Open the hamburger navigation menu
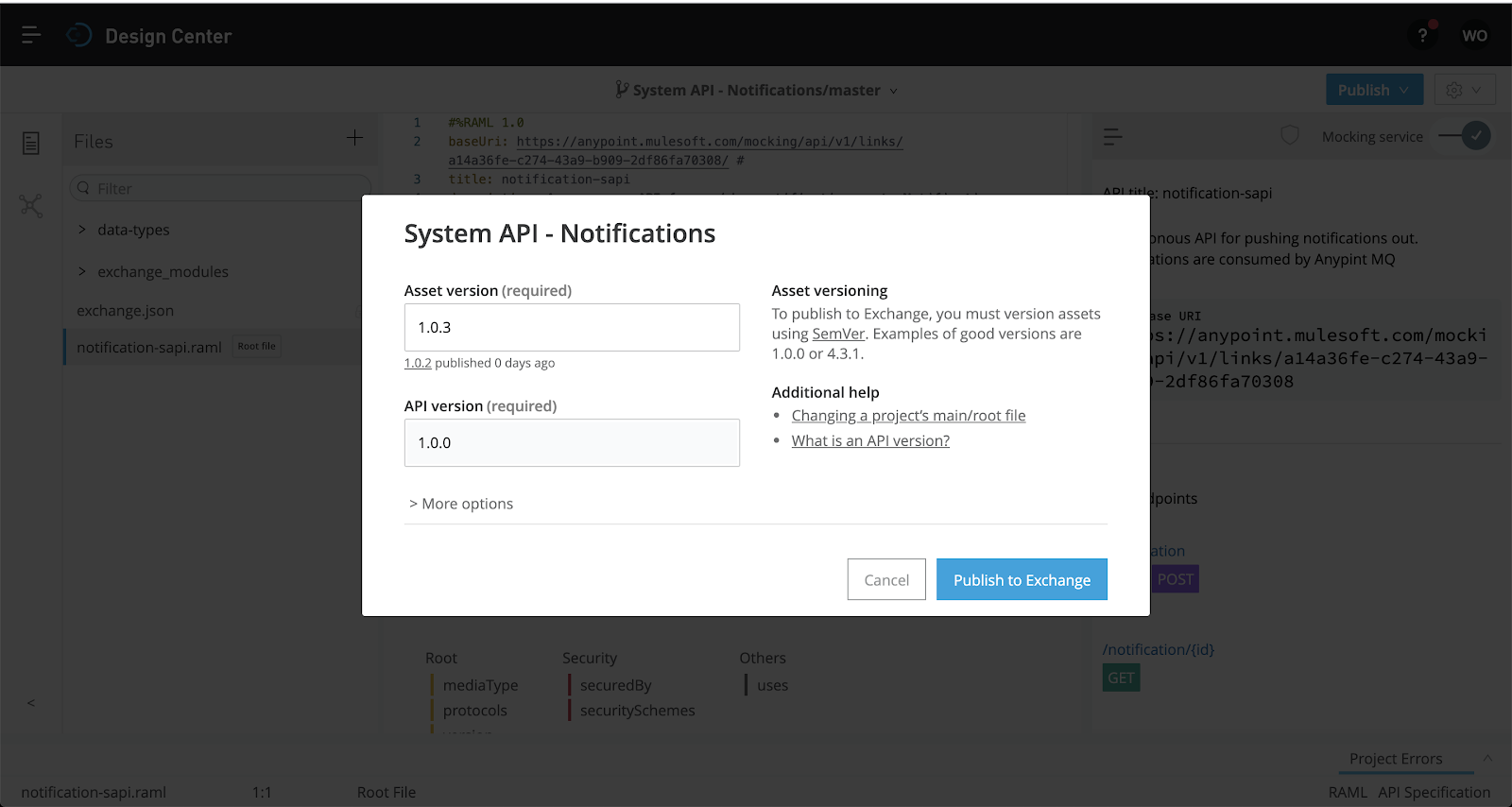 (x=30, y=35)
